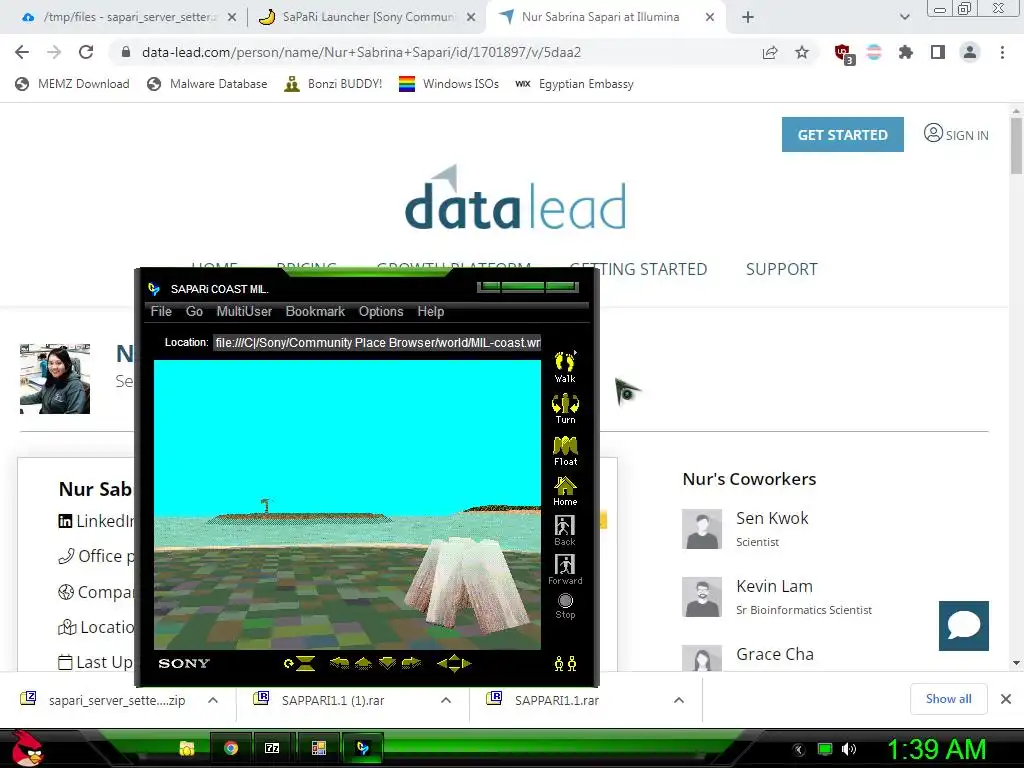Open Chrome from the taskbar
1024x768 pixels.
(231, 748)
